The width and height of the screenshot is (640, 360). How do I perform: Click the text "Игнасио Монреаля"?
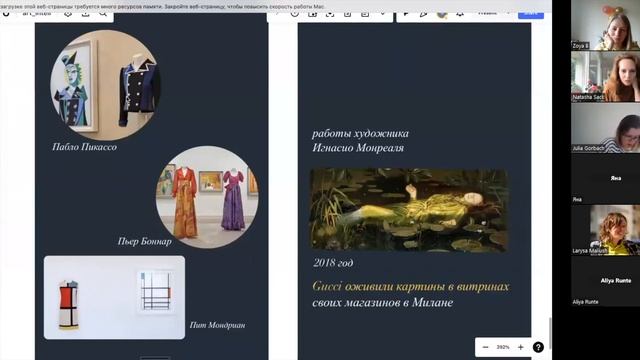click(358, 148)
